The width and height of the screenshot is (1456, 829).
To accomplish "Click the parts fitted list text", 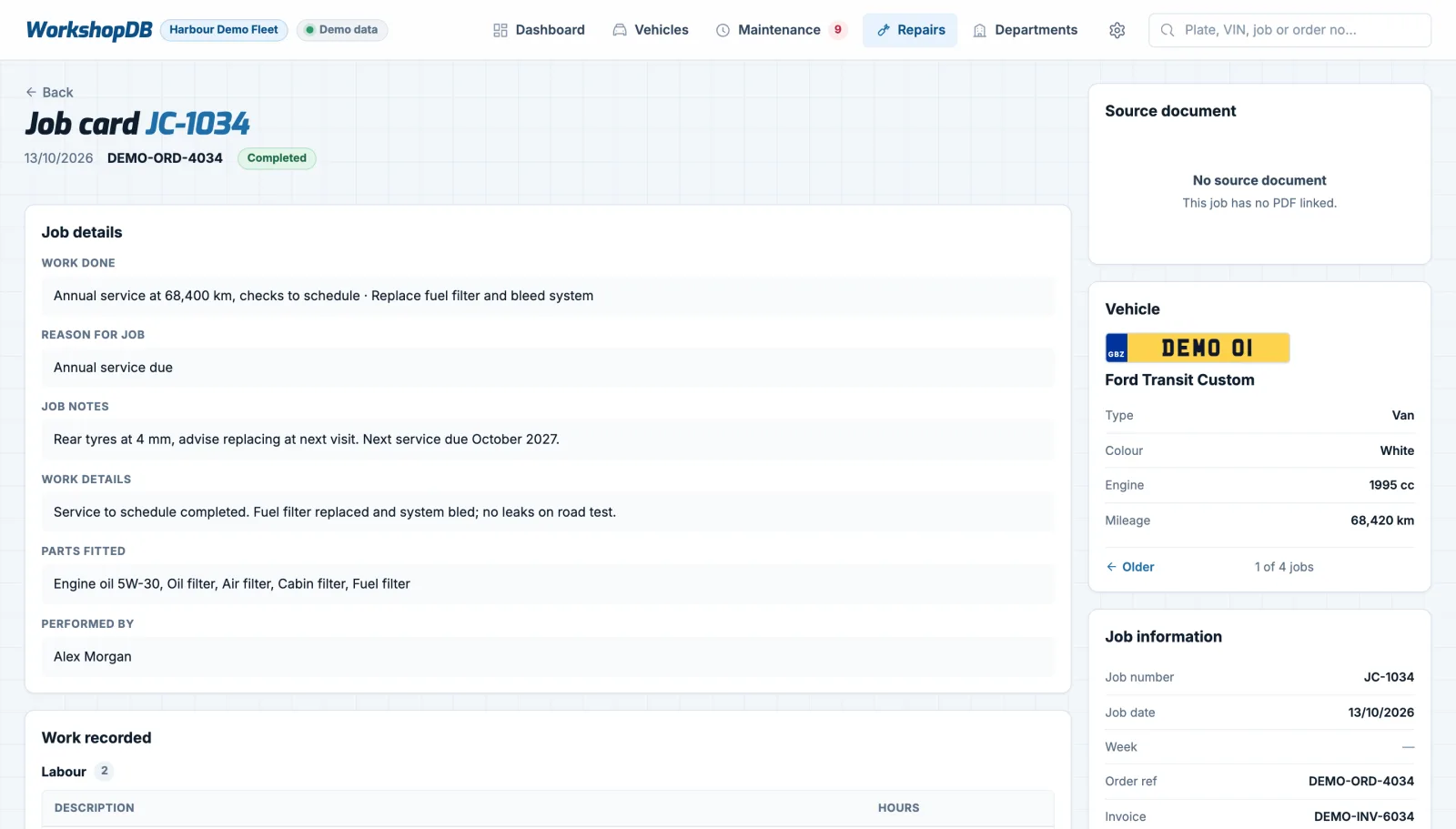I will point(232,584).
